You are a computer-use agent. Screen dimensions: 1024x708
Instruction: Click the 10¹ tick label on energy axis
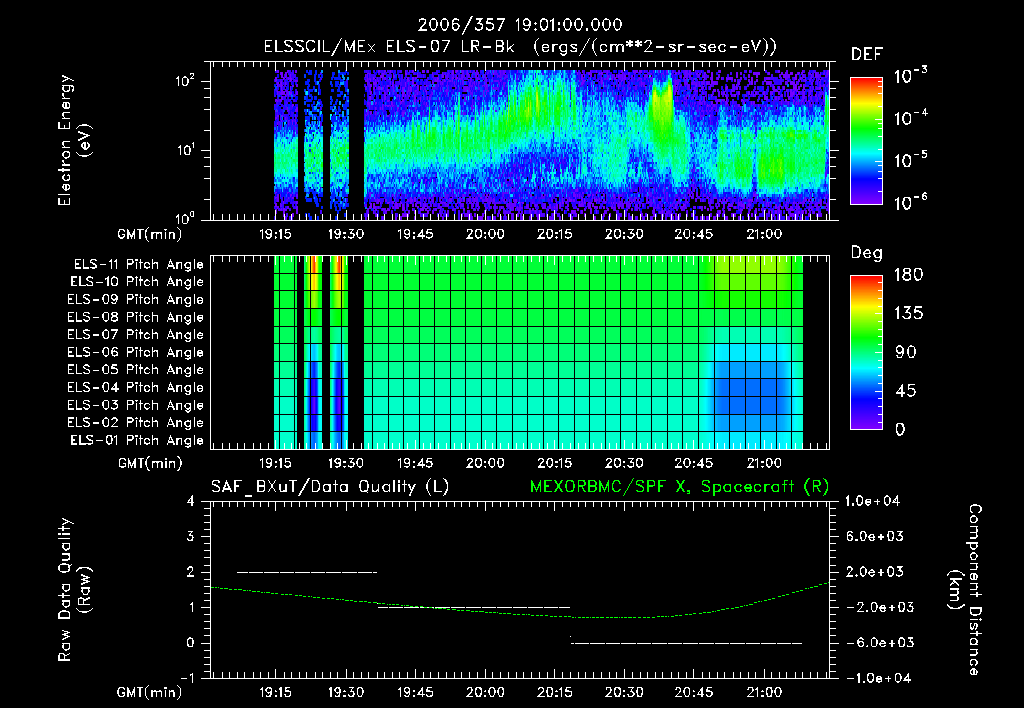coord(184,150)
